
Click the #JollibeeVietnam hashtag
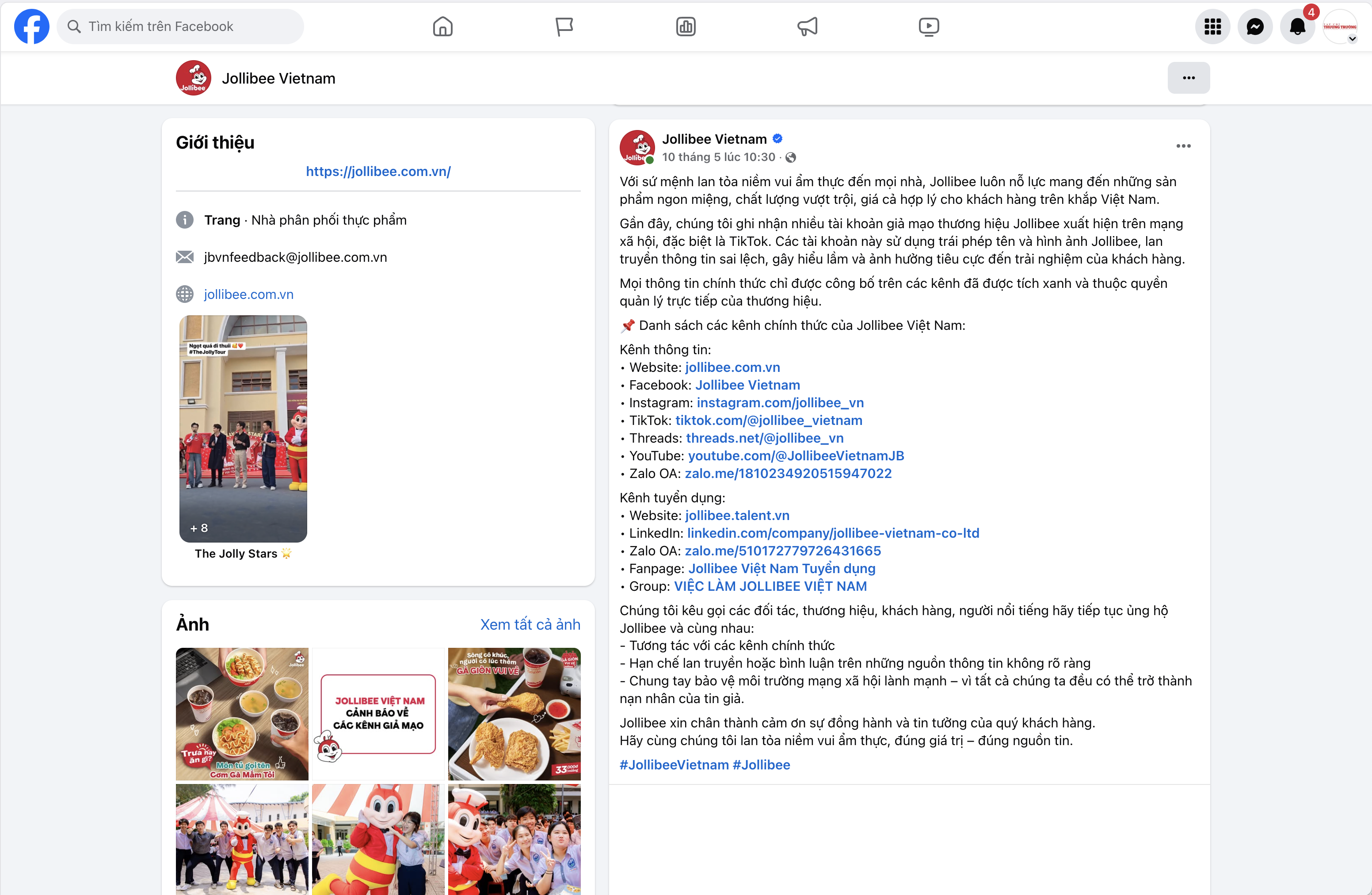click(x=674, y=765)
